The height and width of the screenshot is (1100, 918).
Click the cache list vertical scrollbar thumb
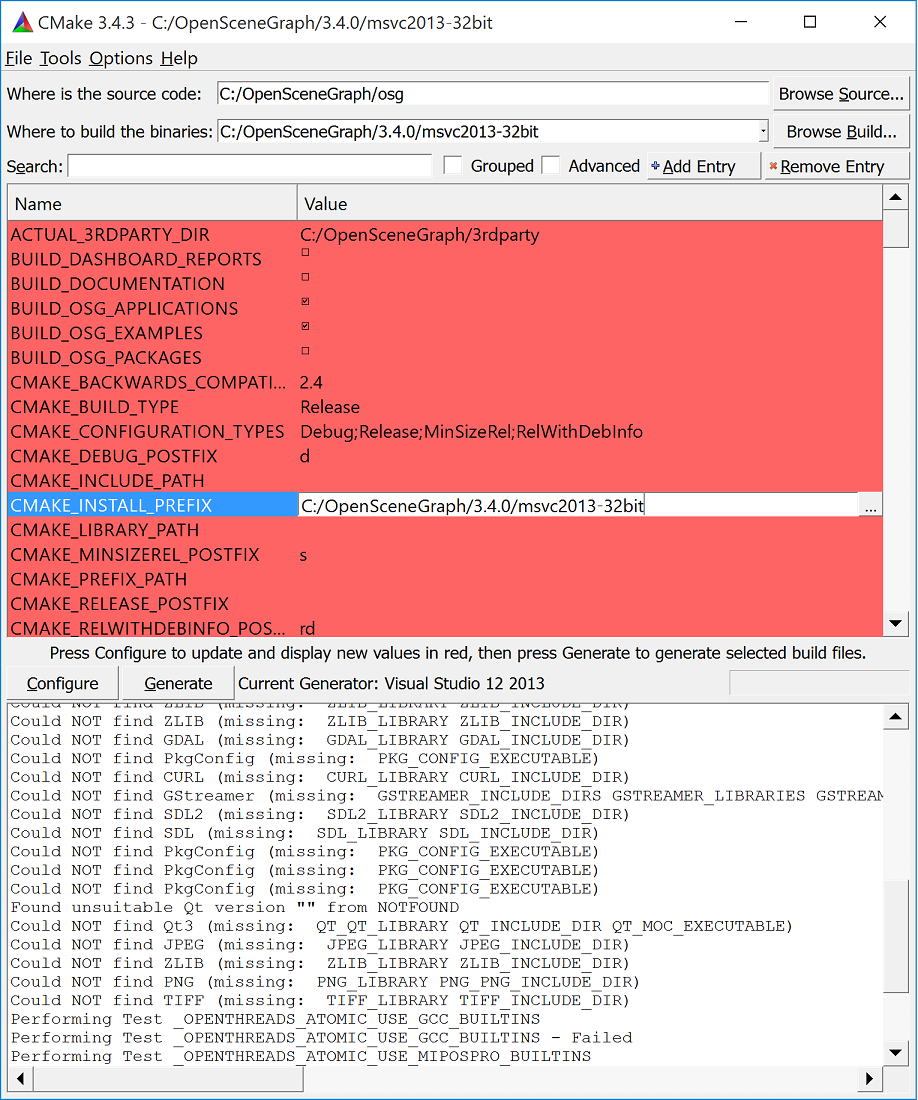pyautogui.click(x=896, y=229)
